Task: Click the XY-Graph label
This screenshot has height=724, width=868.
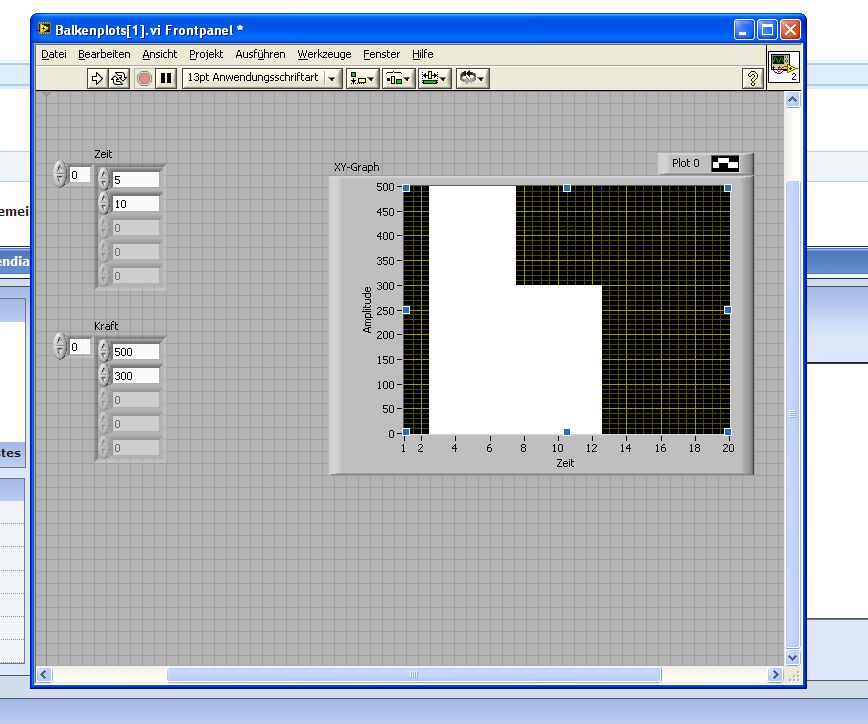Action: 356,167
